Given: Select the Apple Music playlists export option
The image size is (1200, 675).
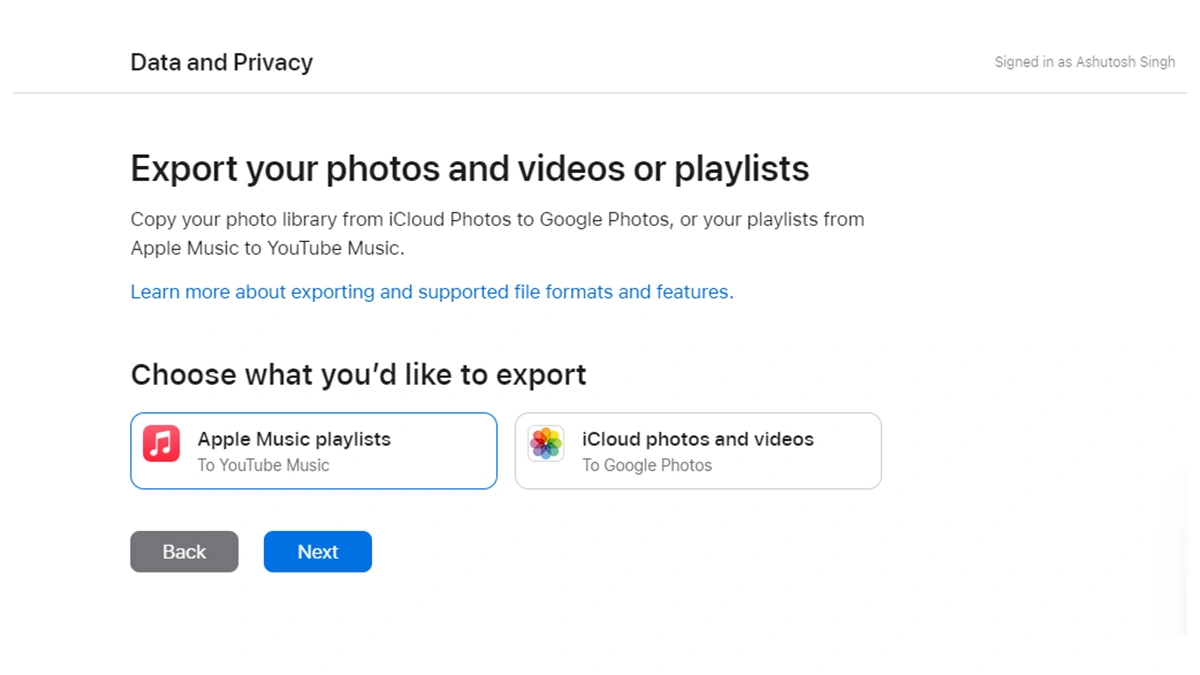Looking at the screenshot, I should click(314, 451).
